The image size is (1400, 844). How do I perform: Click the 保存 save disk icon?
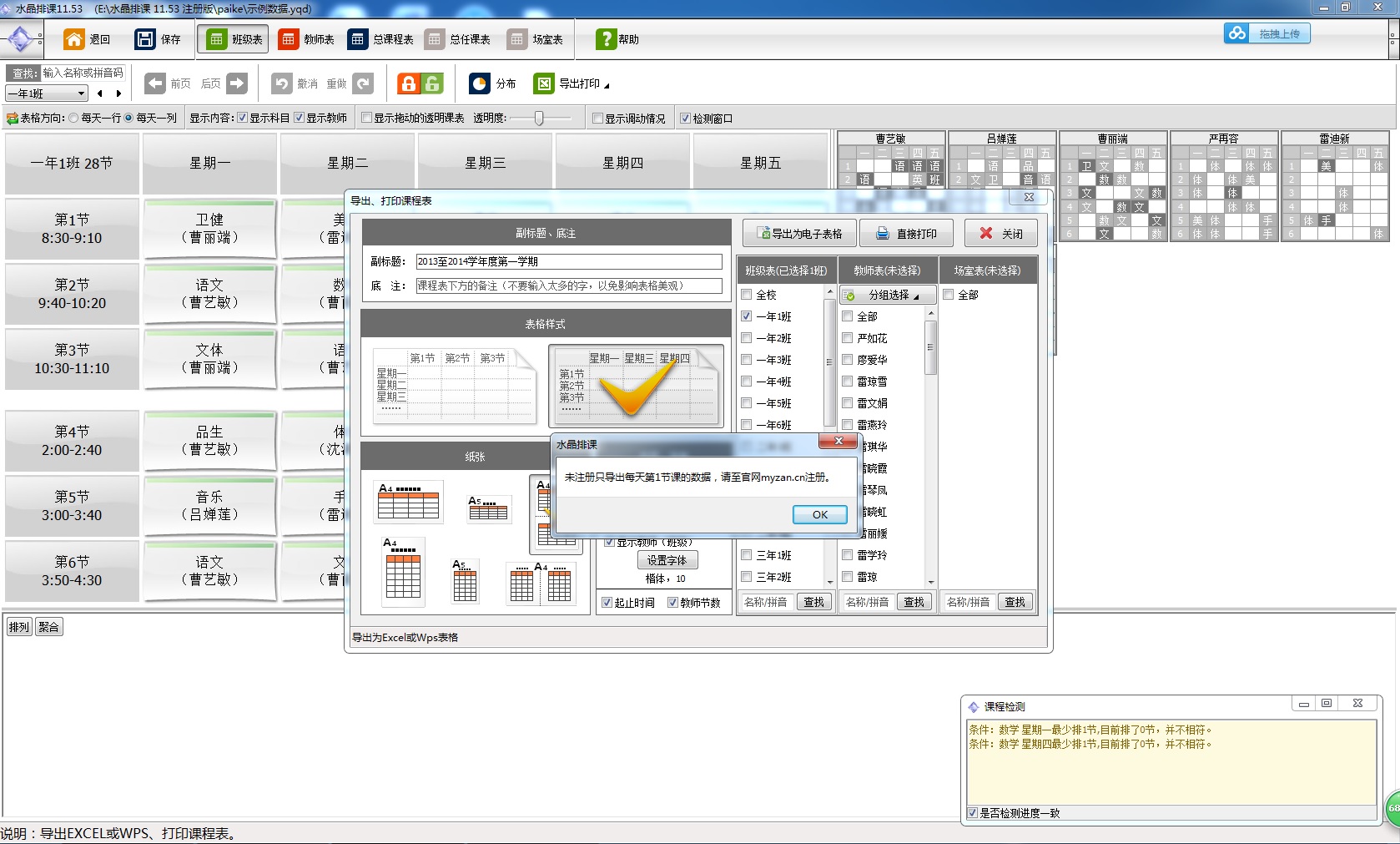(145, 39)
